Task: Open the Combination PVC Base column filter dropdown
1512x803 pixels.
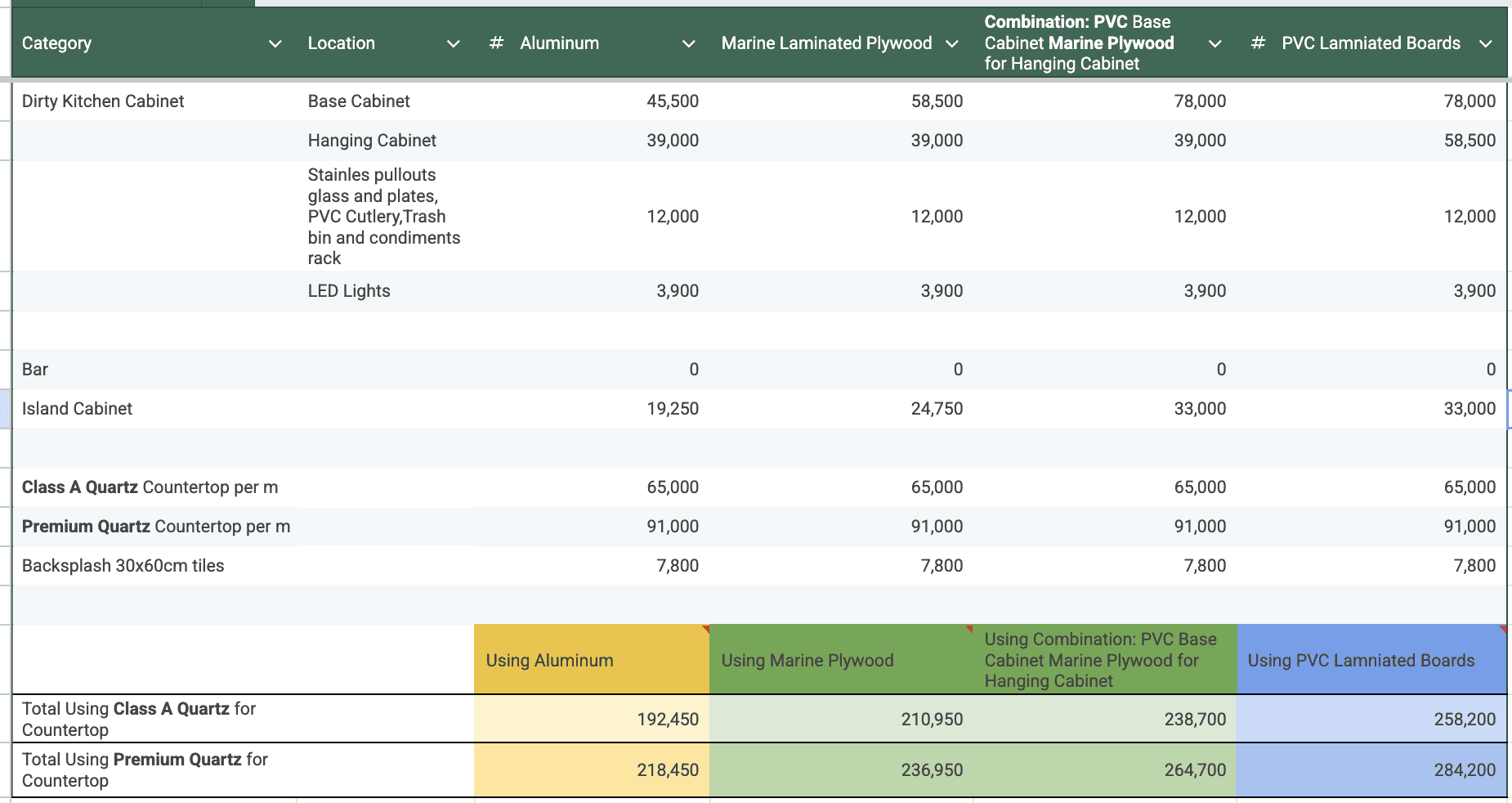Action: pyautogui.click(x=1215, y=43)
